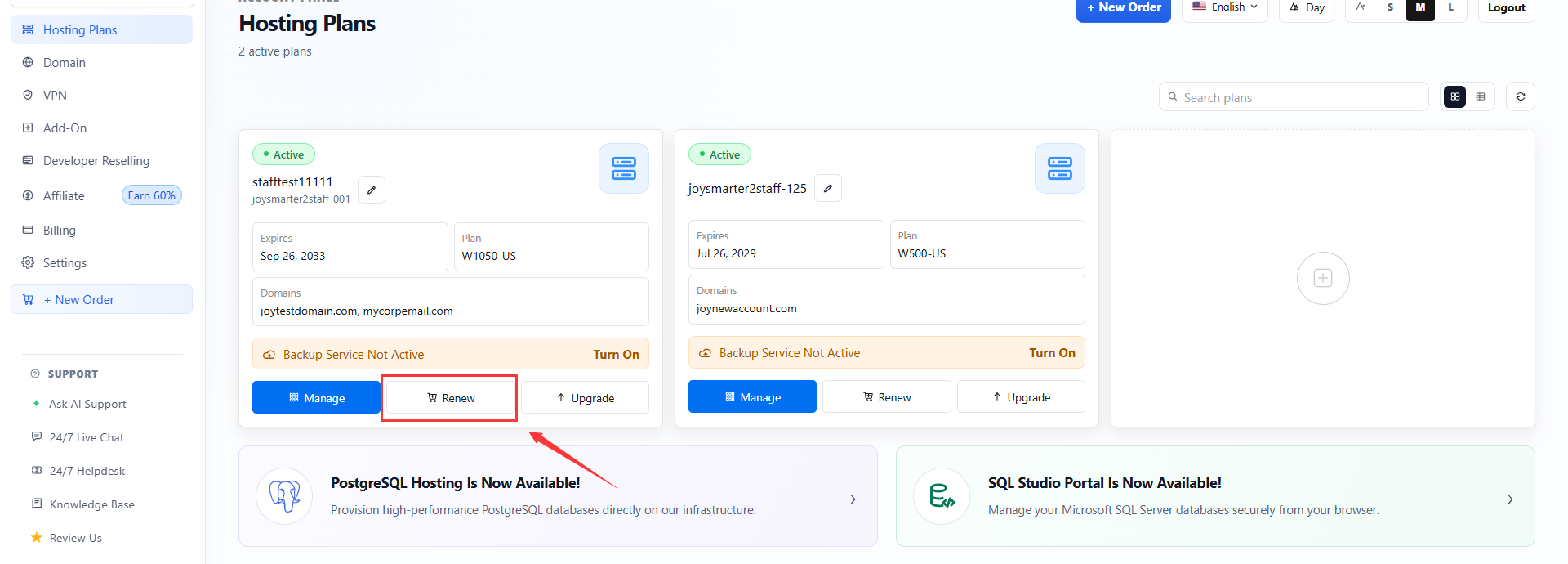Image resolution: width=1568 pixels, height=564 pixels.
Task: Click the W500-US plan value
Action: pos(921,253)
